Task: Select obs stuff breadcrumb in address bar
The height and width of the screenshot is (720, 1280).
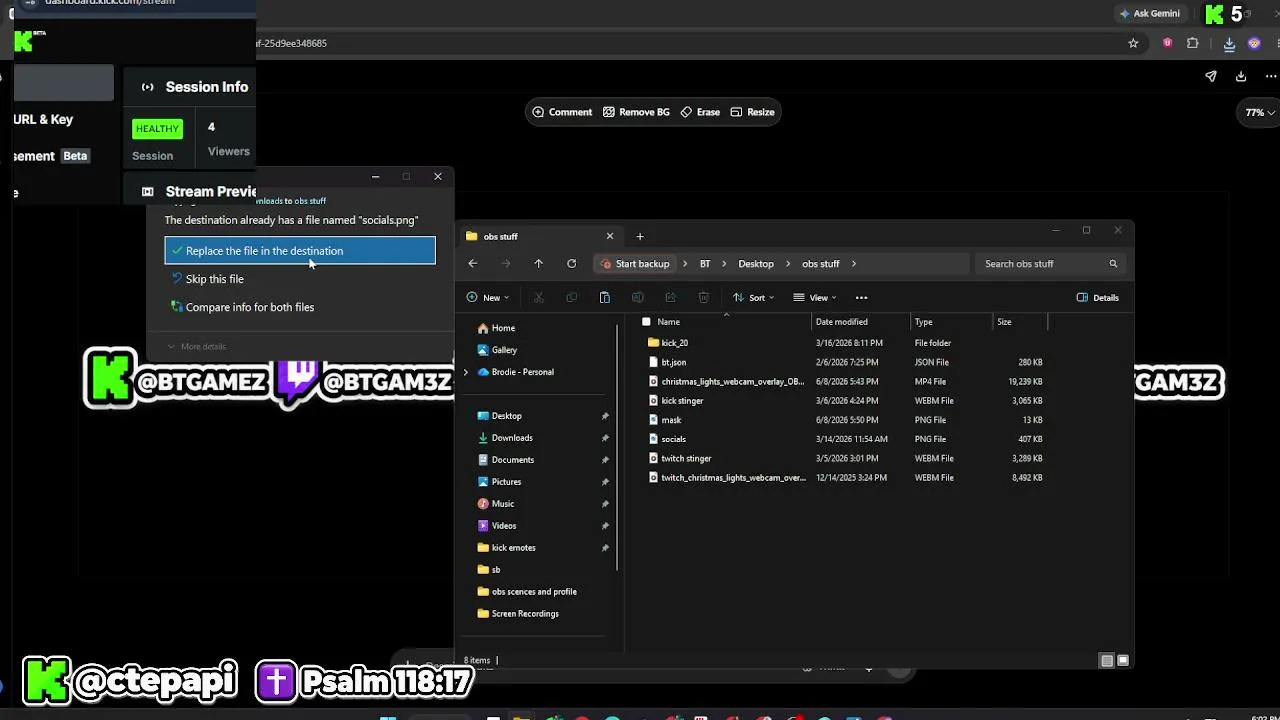Action: (821, 264)
